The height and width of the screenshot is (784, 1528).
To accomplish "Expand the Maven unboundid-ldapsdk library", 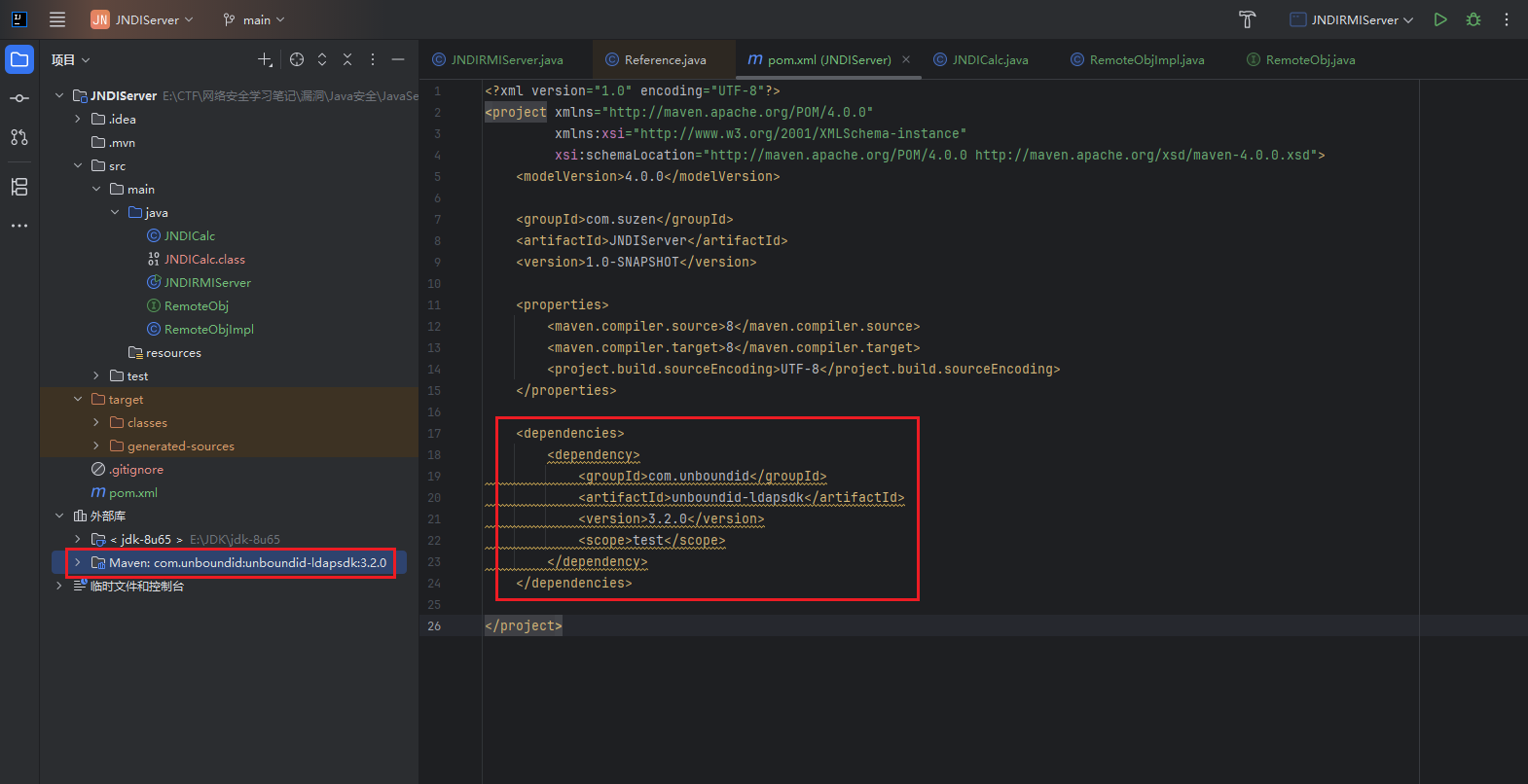I will [78, 562].
